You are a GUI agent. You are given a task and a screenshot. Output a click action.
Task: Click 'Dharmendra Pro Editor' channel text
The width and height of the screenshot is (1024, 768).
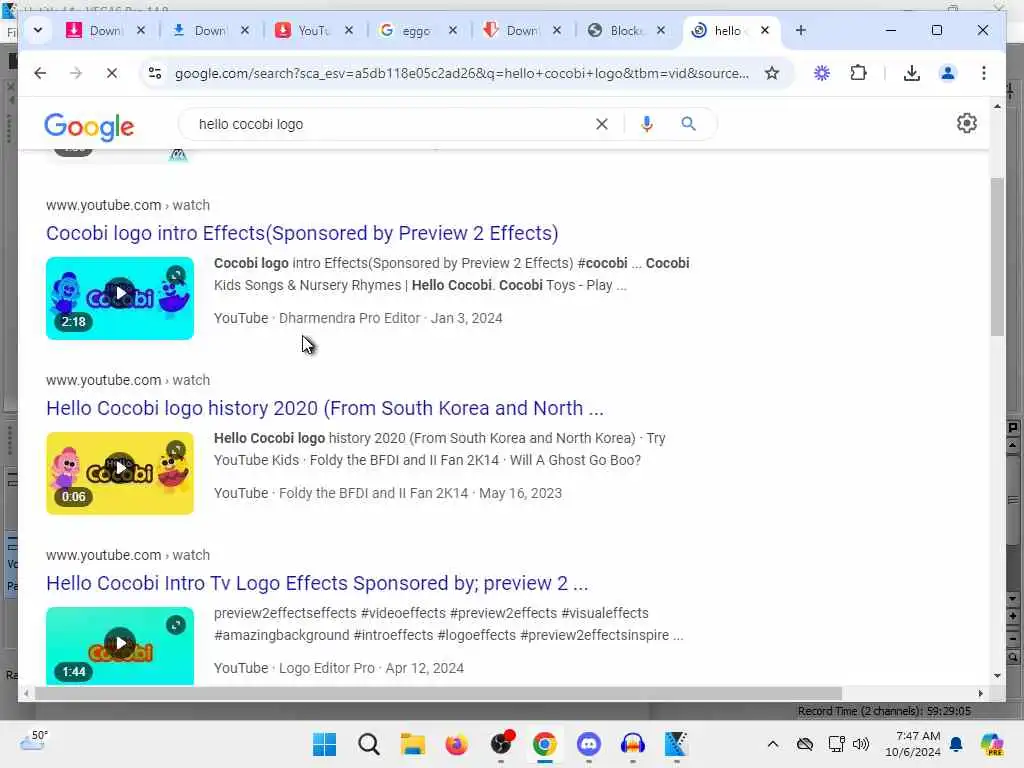coord(349,318)
